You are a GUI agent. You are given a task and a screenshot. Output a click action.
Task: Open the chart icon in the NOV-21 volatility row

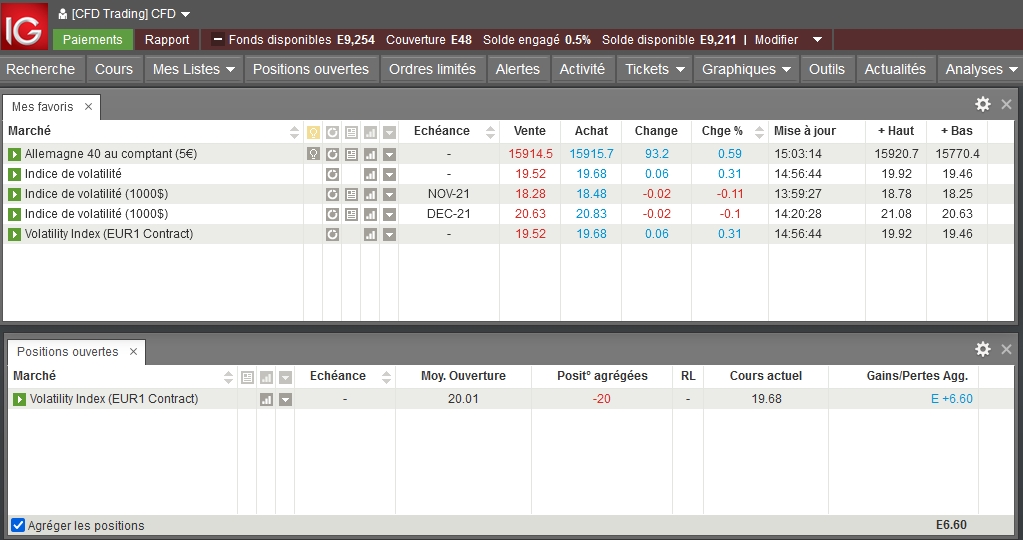tap(370, 194)
